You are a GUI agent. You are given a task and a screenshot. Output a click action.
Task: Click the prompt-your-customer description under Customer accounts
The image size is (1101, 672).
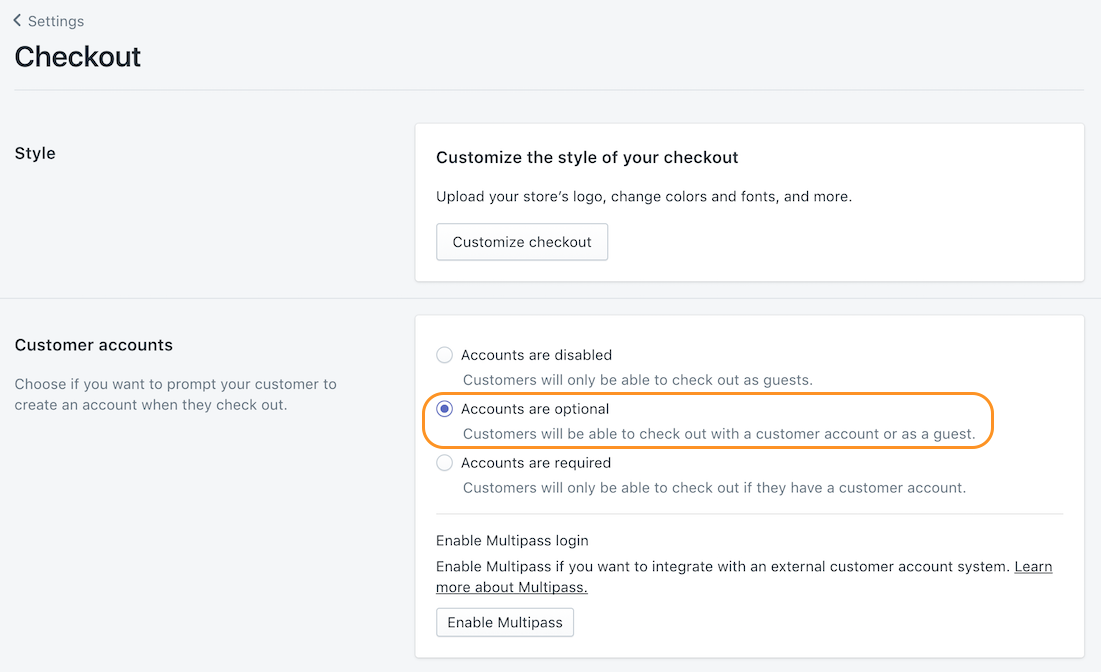[x=175, y=394]
